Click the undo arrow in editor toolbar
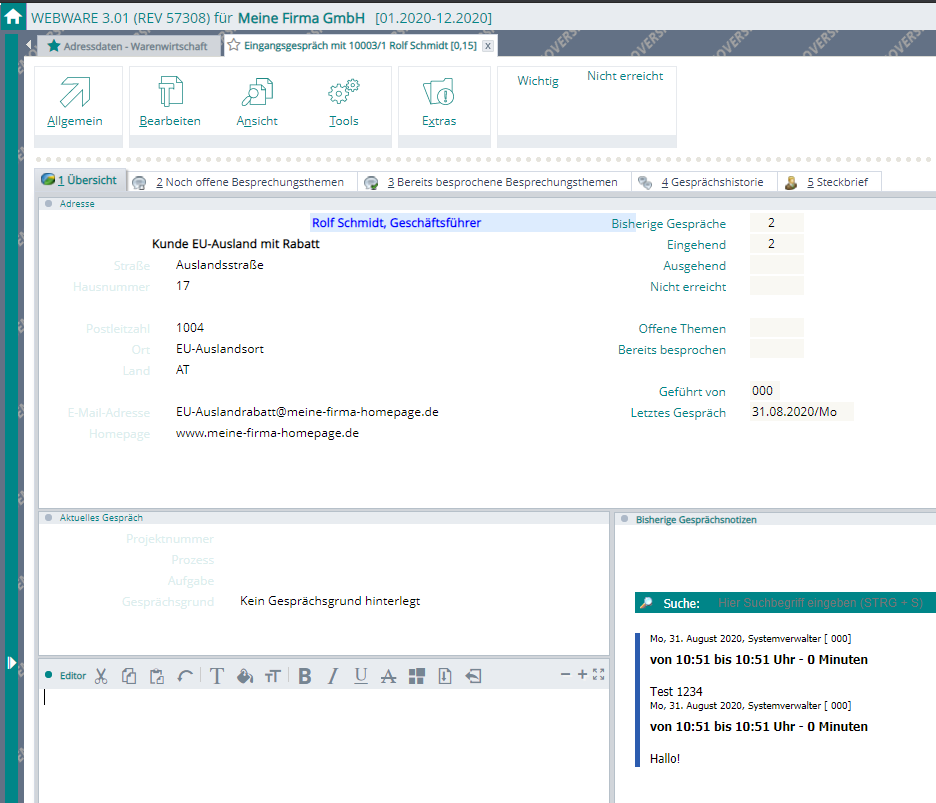The height and width of the screenshot is (803, 936). pos(185,676)
